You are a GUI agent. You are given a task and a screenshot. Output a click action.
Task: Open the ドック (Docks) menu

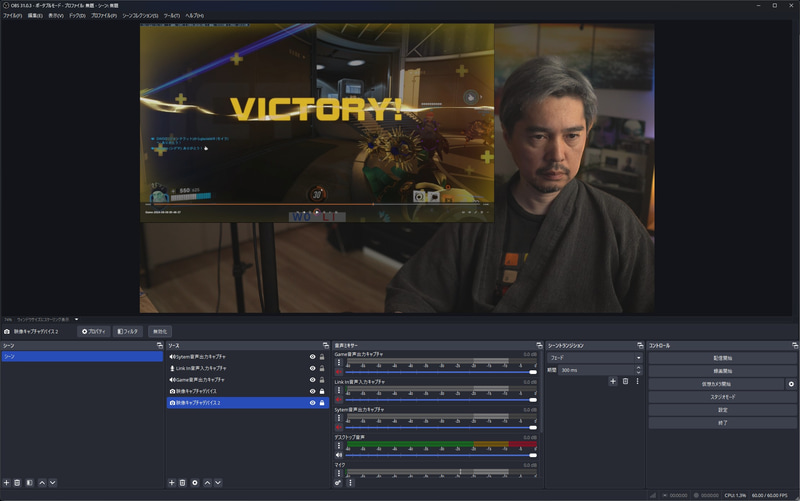[x=78, y=16]
